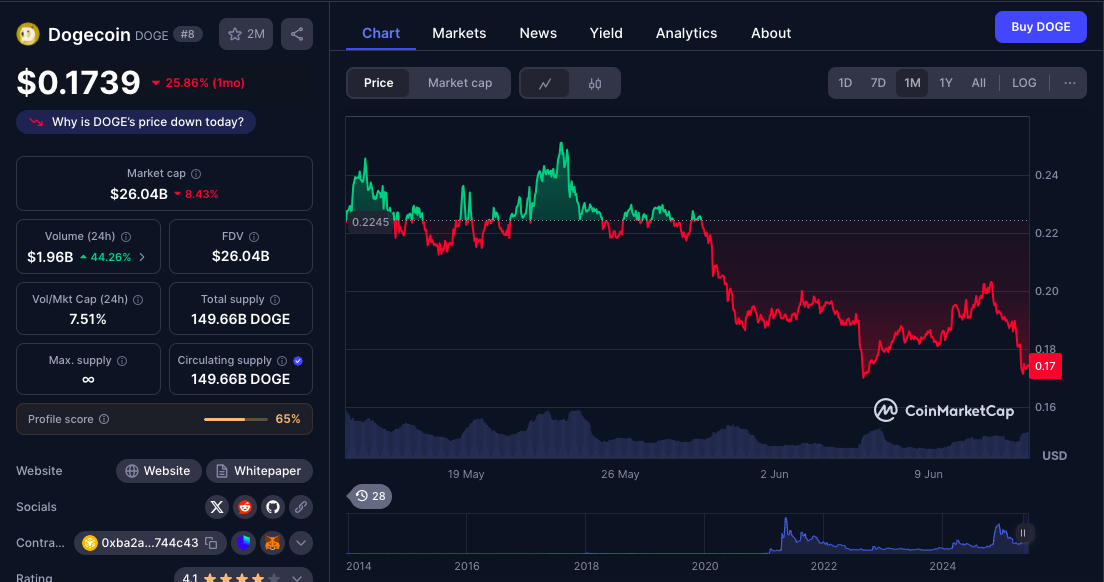Open the share button next to watchlist
This screenshot has width=1104, height=582.
click(297, 34)
